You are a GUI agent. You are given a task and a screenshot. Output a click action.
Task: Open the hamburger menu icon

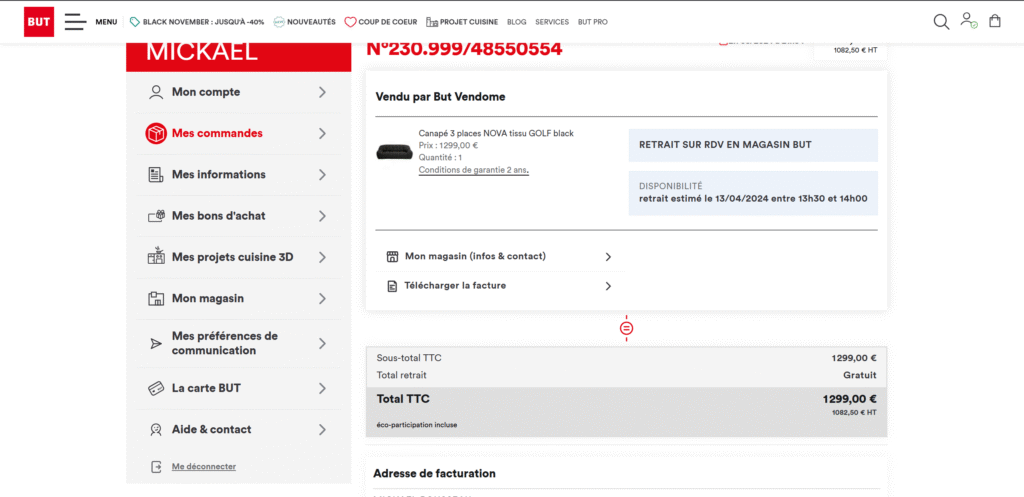pos(75,21)
